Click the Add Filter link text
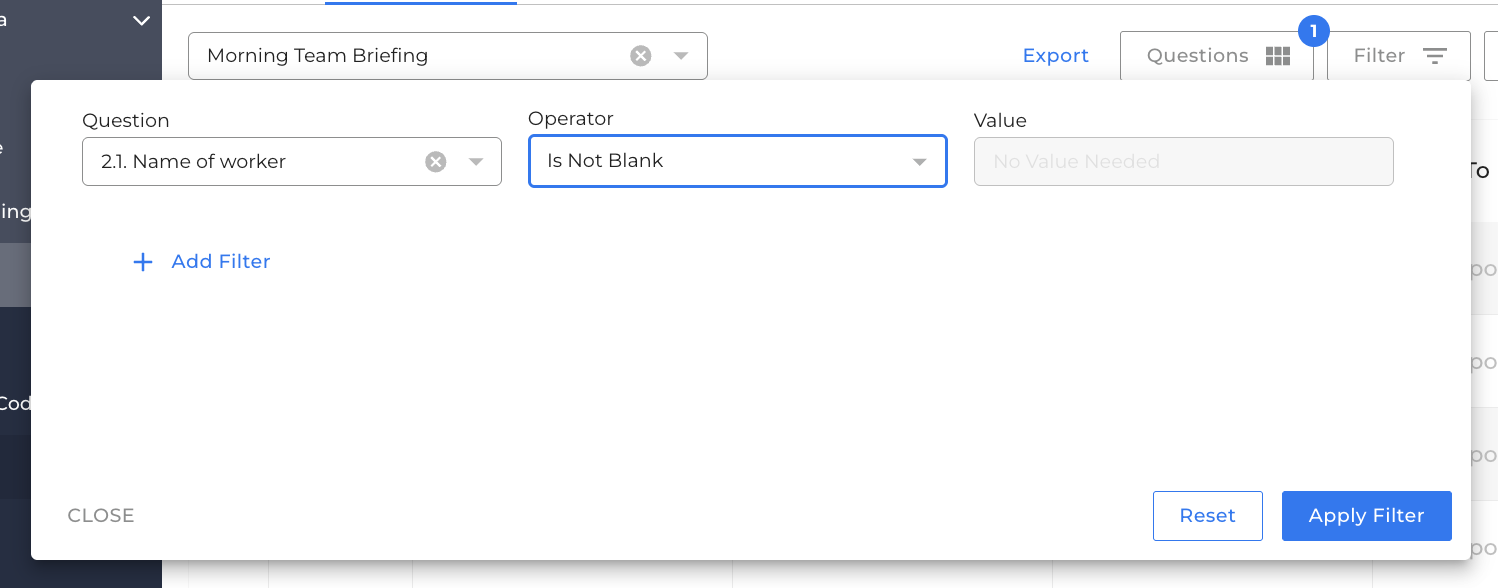Screen dimensions: 1498x588 [221, 261]
